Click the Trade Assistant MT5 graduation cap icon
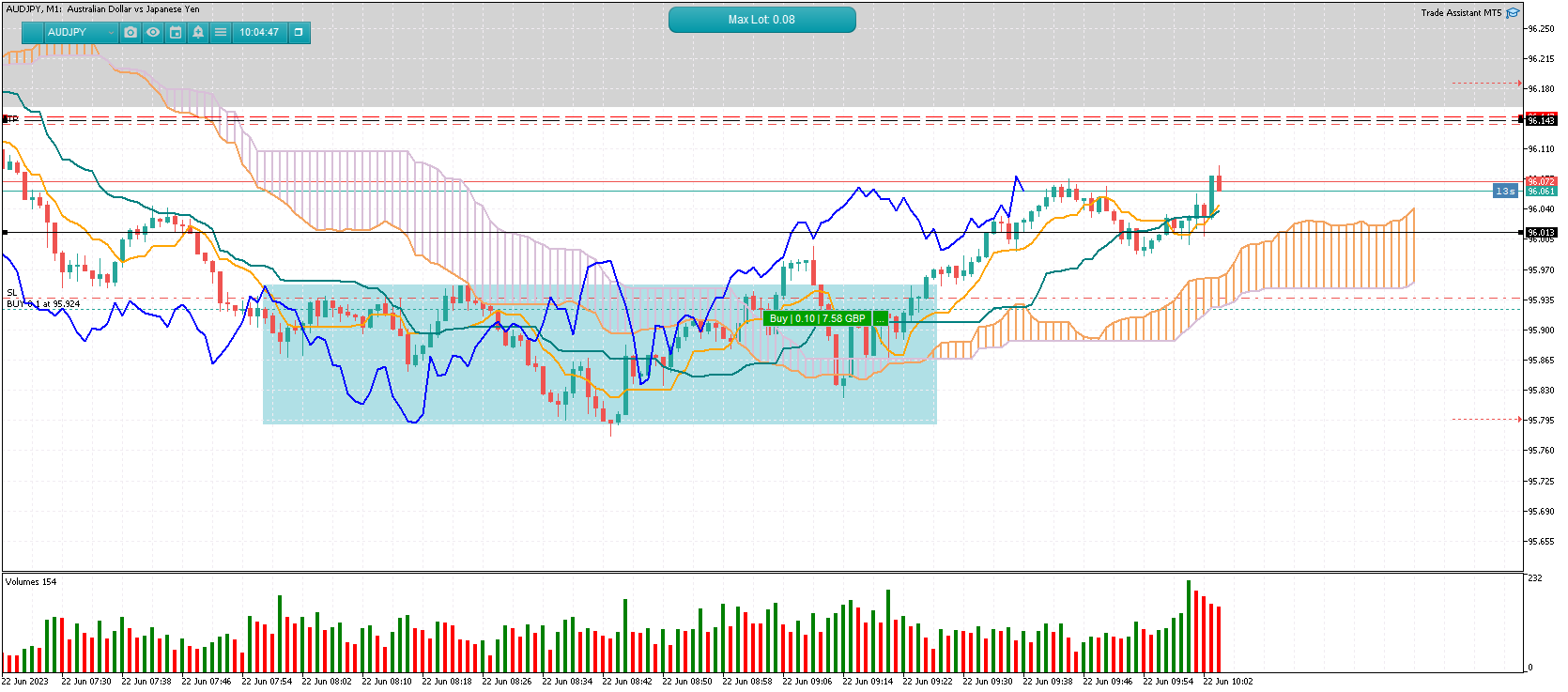Image resolution: width=1568 pixels, height=692 pixels. [x=1513, y=13]
